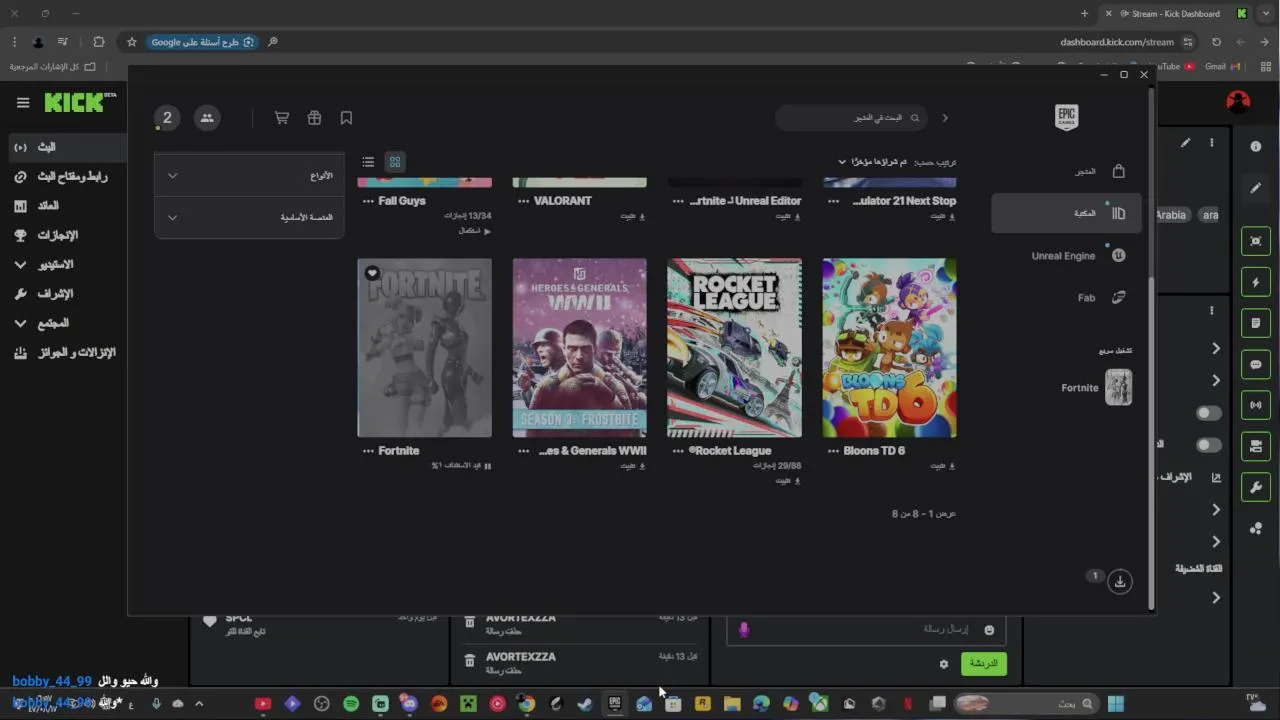Reload the page in Chrome
Viewport: 1280px width, 720px height.
1216,42
